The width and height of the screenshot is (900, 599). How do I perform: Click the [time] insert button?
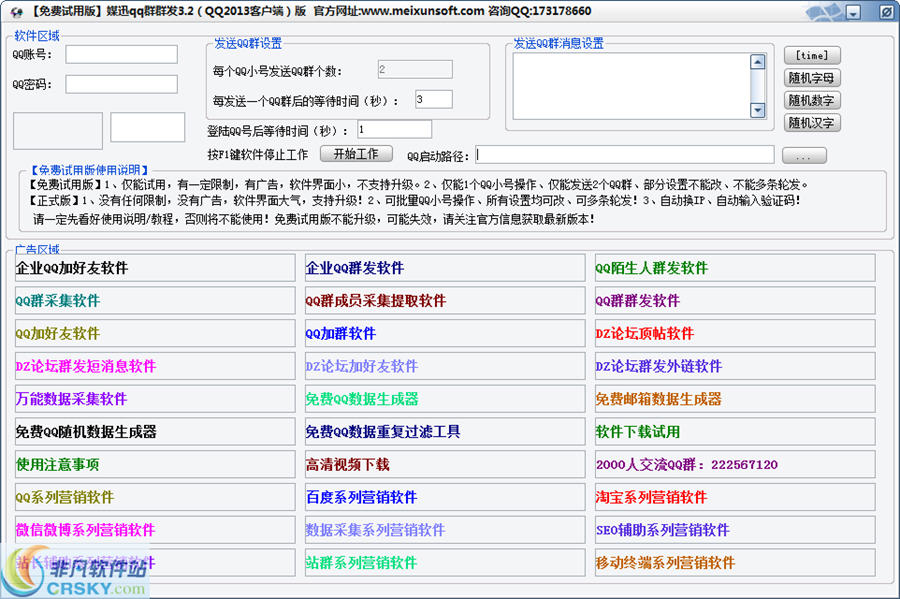pyautogui.click(x=812, y=55)
